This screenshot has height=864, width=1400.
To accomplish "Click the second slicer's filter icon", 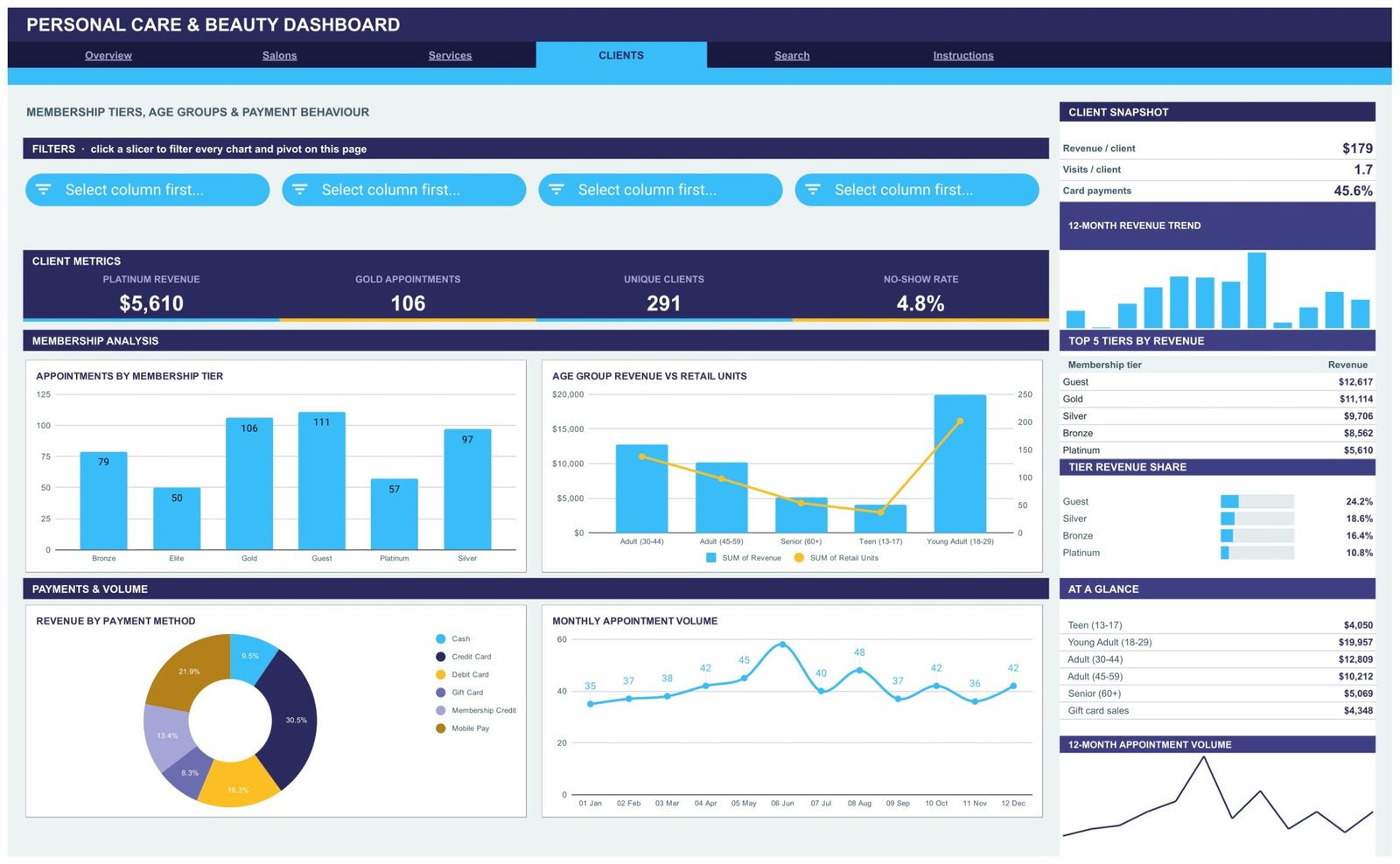I will point(300,190).
